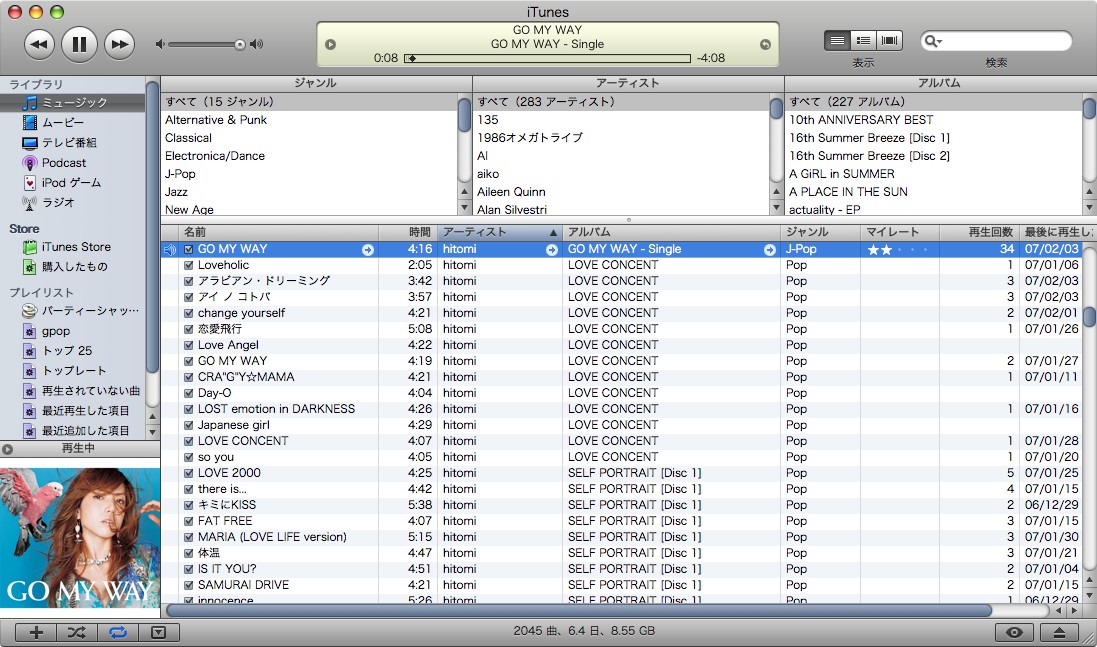Sort by アルバム column header
Viewport: 1097px width, 647px height.
(x=671, y=232)
